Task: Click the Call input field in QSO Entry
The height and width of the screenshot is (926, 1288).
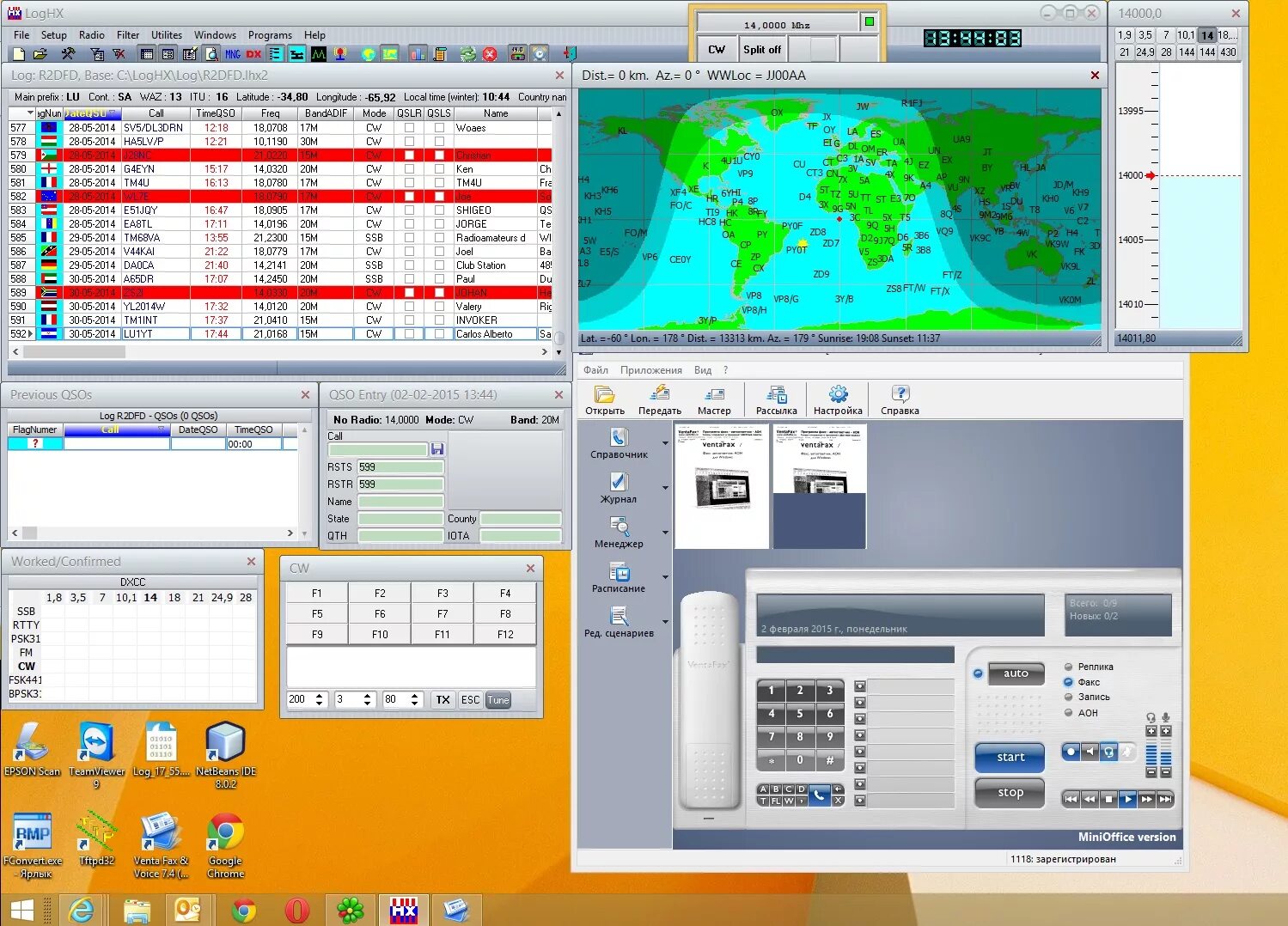Action: click(x=378, y=449)
